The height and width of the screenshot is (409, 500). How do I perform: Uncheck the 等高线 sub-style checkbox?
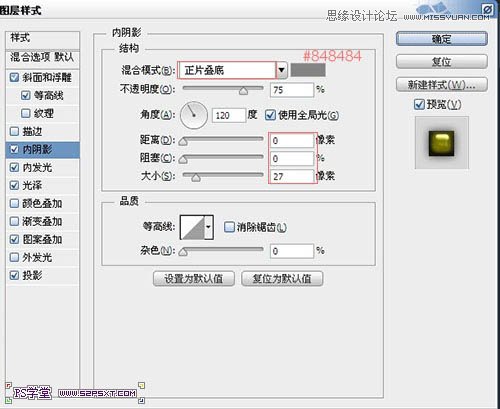point(26,95)
